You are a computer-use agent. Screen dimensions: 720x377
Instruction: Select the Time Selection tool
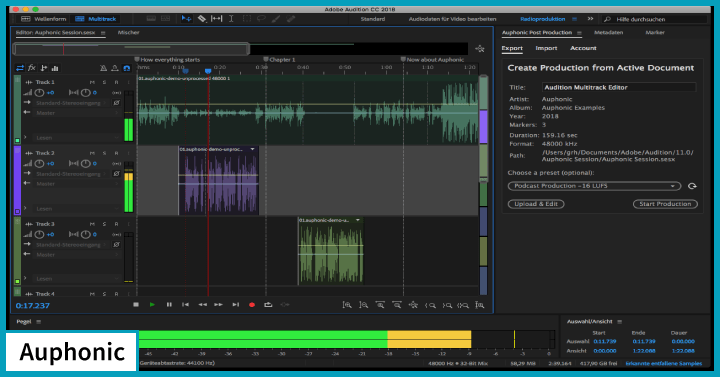point(231,19)
